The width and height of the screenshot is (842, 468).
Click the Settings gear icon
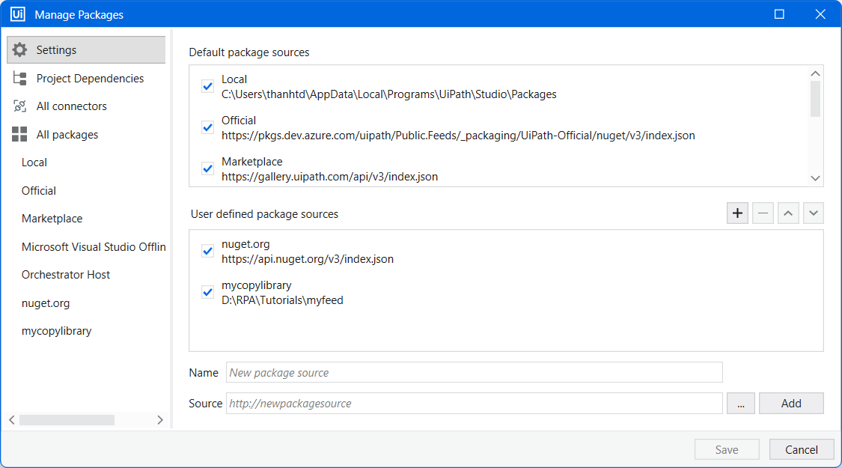click(x=20, y=50)
